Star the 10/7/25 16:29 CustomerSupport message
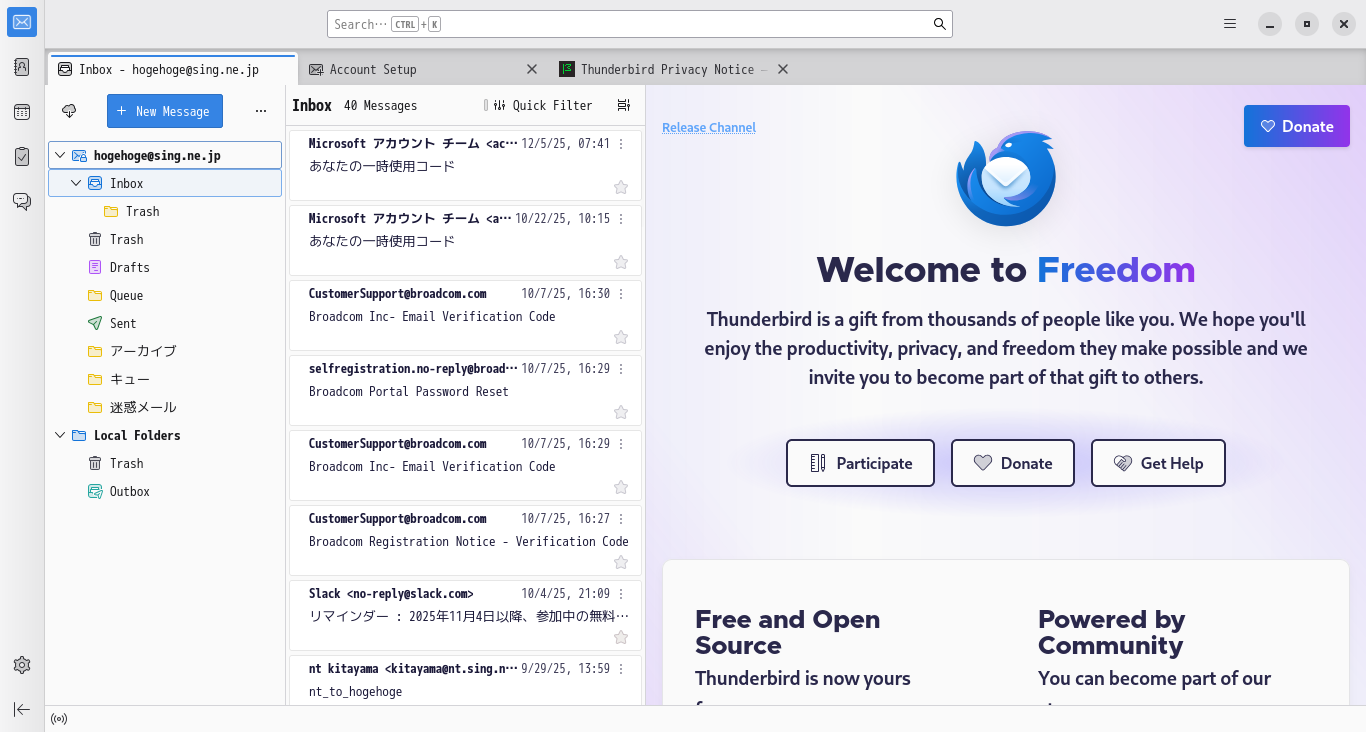This screenshot has height=732, width=1366. click(x=621, y=487)
